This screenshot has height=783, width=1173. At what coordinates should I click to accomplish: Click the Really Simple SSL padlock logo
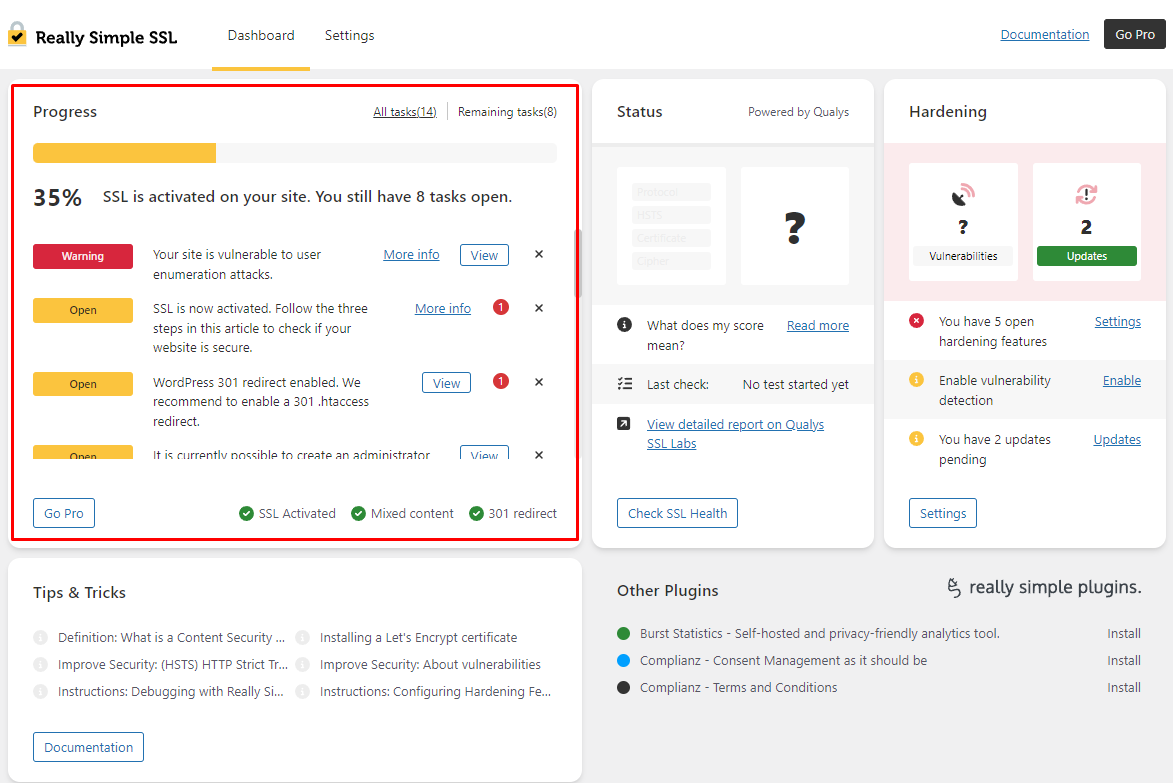pos(17,34)
